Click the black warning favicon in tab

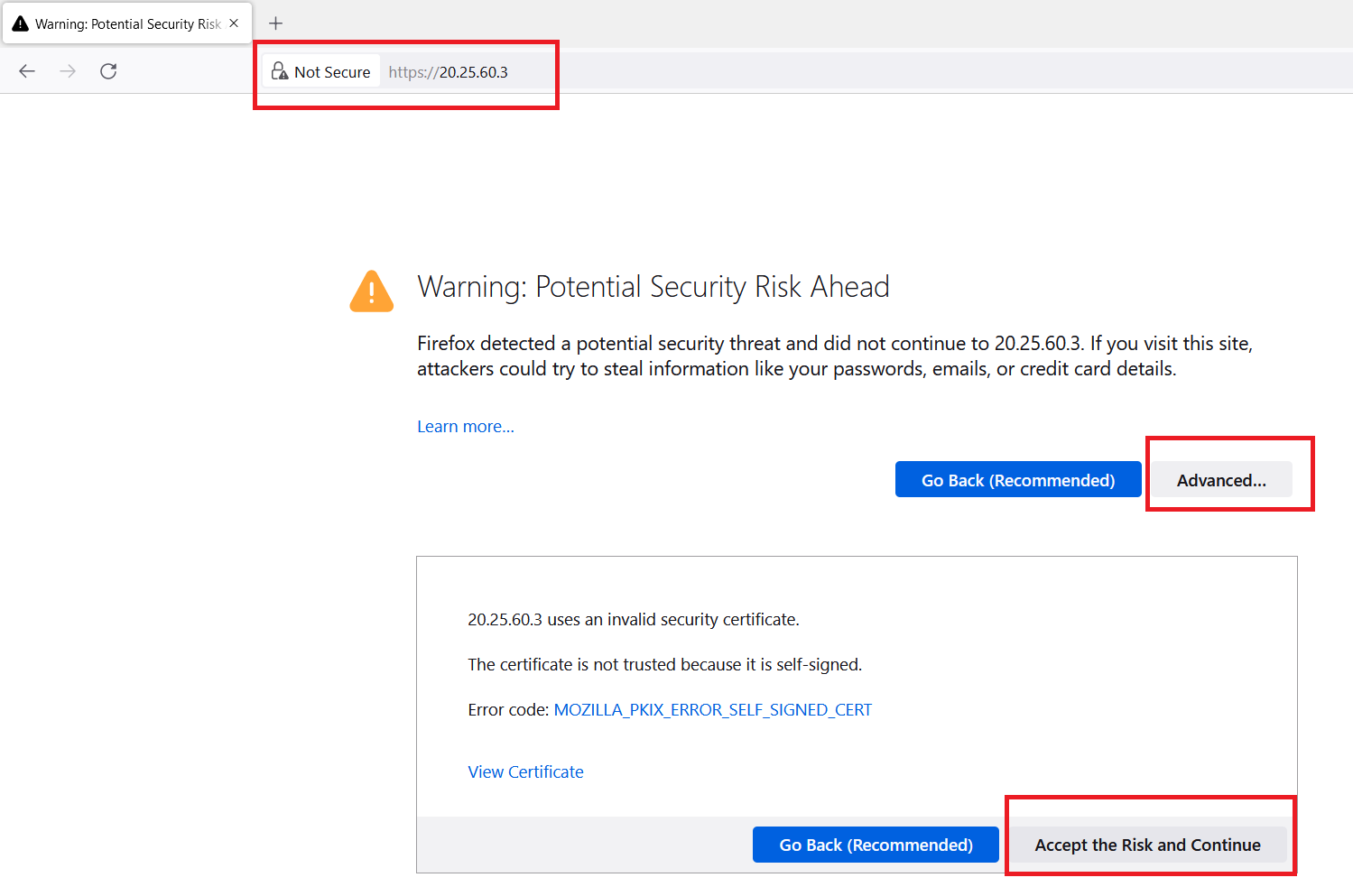[20, 23]
